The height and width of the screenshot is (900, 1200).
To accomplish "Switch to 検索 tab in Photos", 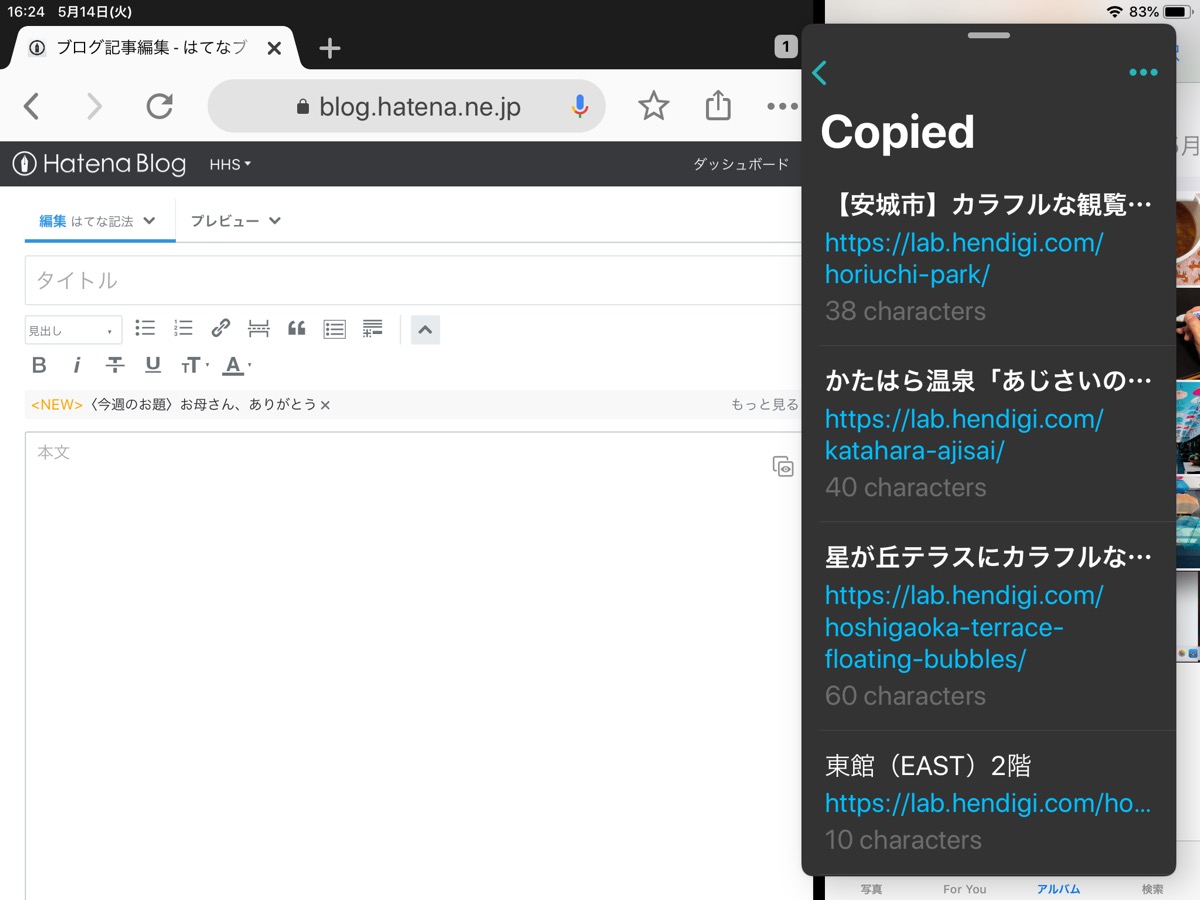I will [x=1152, y=889].
